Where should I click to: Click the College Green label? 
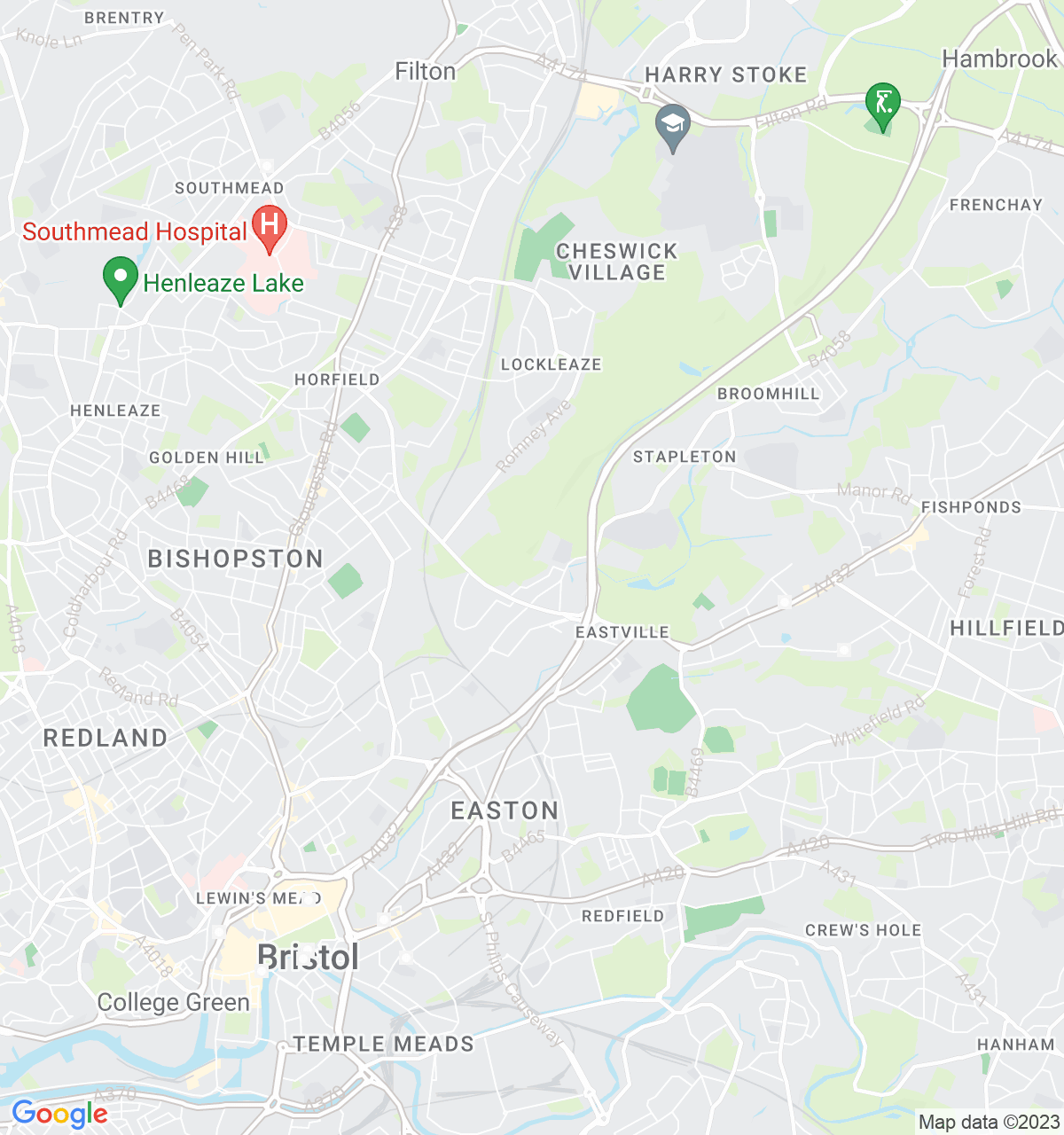click(x=174, y=1002)
